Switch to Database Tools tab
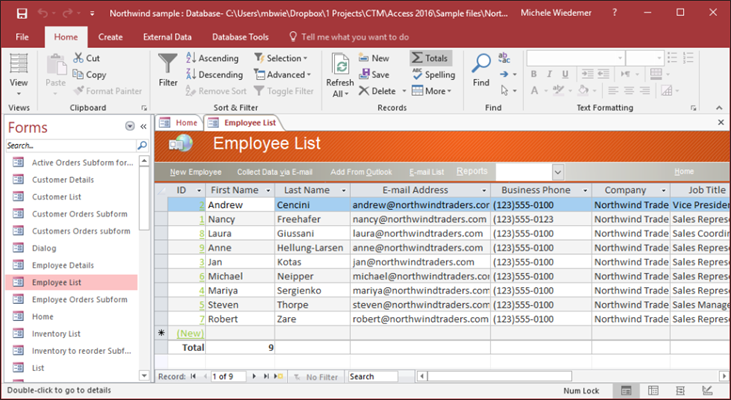This screenshot has width=731, height=400. (240, 37)
